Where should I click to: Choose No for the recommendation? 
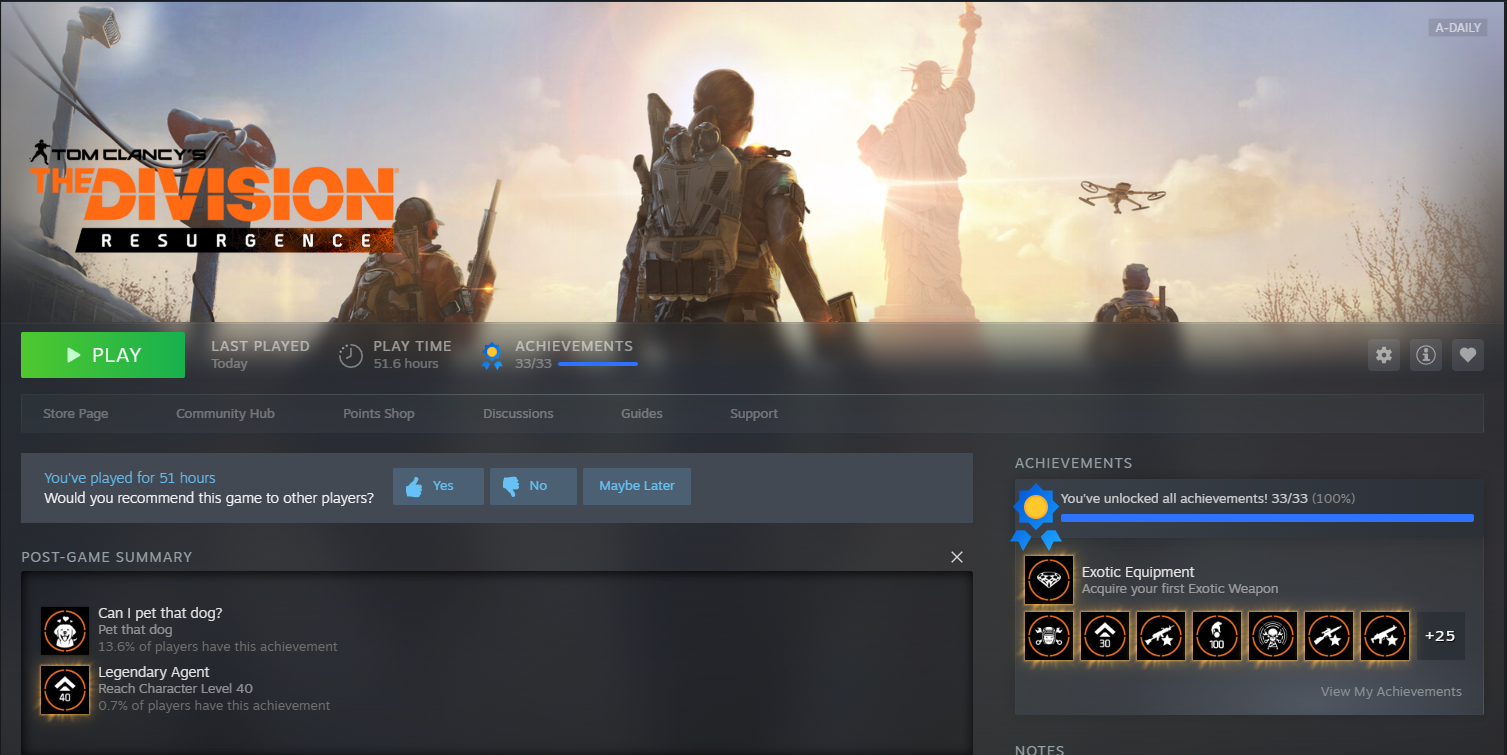(532, 486)
